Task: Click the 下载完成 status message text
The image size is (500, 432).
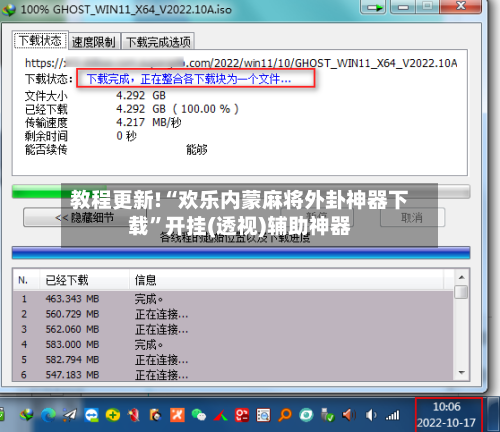Action: [189, 79]
